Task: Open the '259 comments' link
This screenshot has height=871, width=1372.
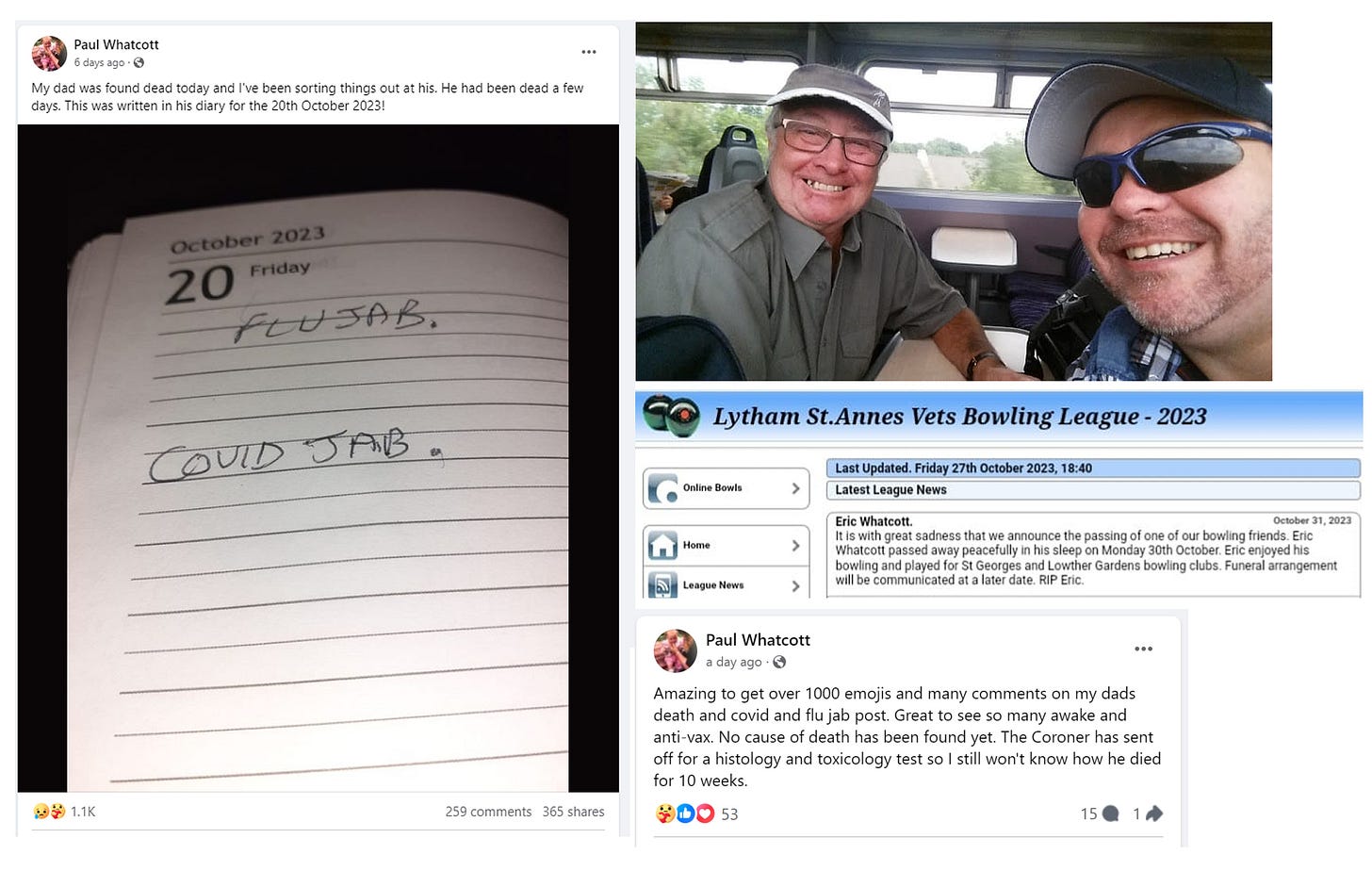Action: 488,812
